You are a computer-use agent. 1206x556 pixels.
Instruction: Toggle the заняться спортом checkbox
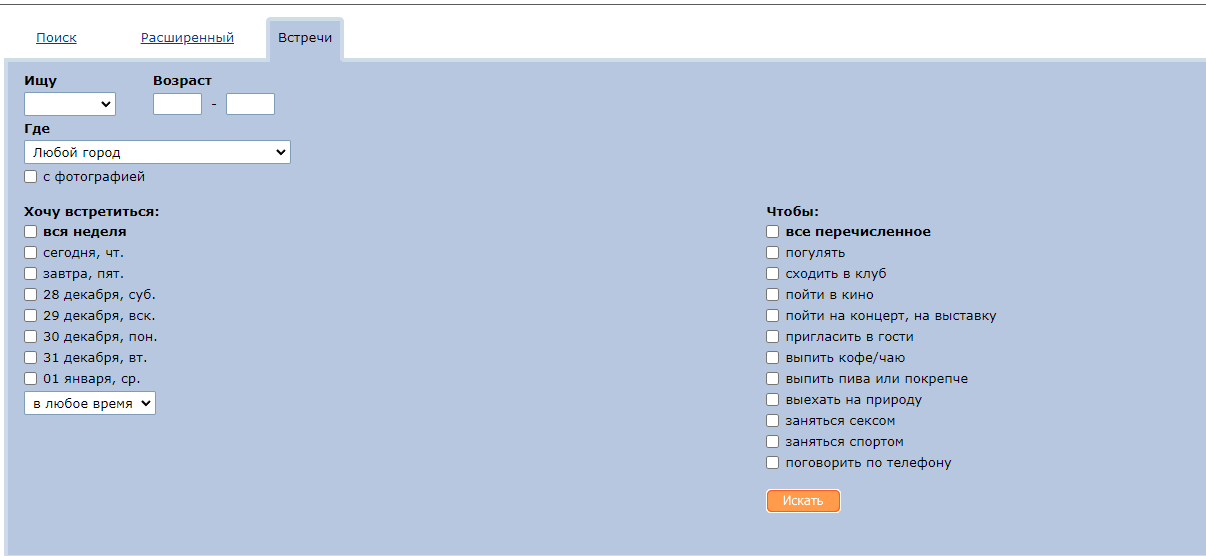[x=773, y=442]
